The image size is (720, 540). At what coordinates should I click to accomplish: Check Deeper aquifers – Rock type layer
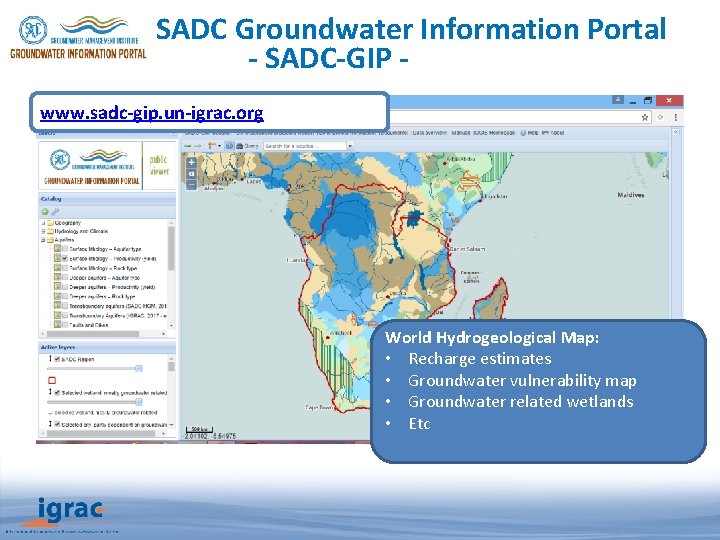pos(65,297)
